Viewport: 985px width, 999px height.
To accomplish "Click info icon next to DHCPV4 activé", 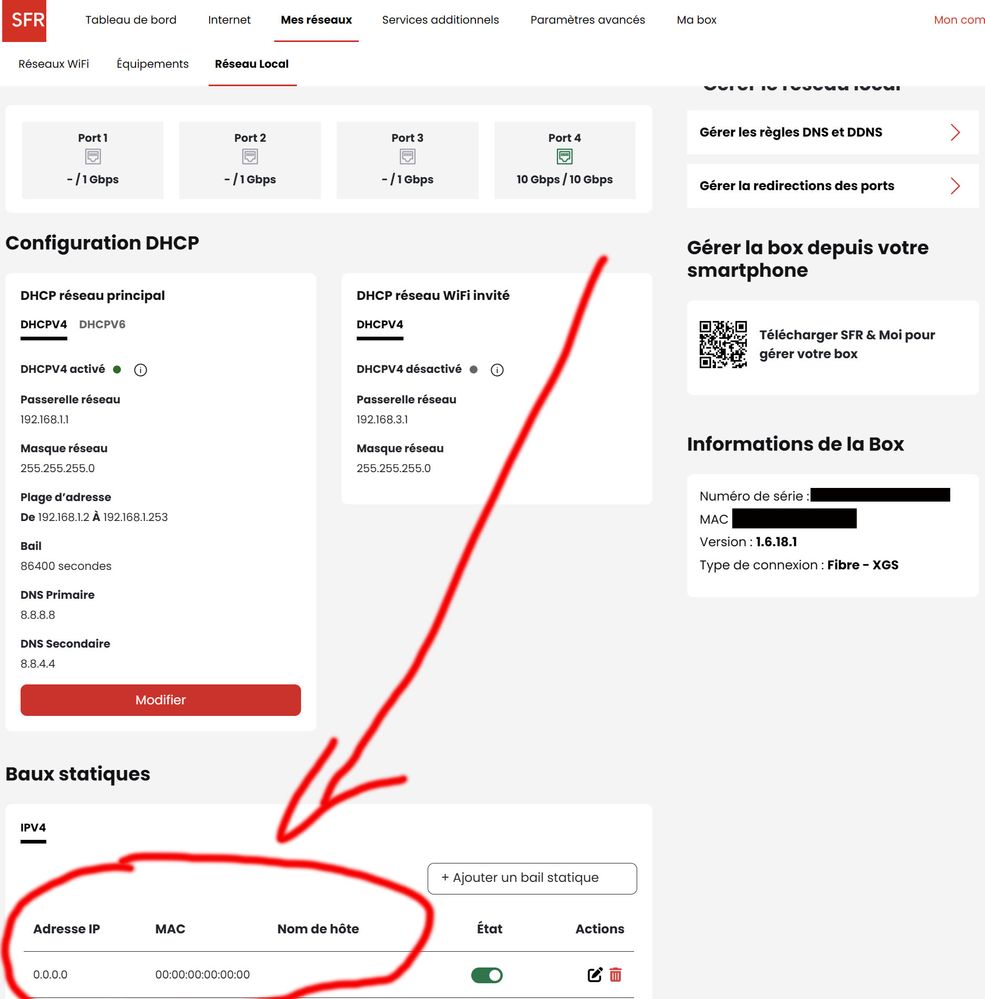I will tap(141, 370).
